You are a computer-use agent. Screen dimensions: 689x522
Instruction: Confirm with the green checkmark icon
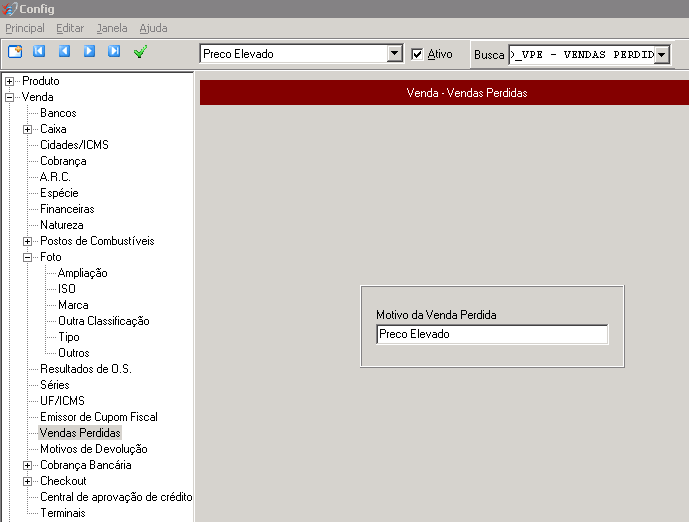tap(140, 52)
